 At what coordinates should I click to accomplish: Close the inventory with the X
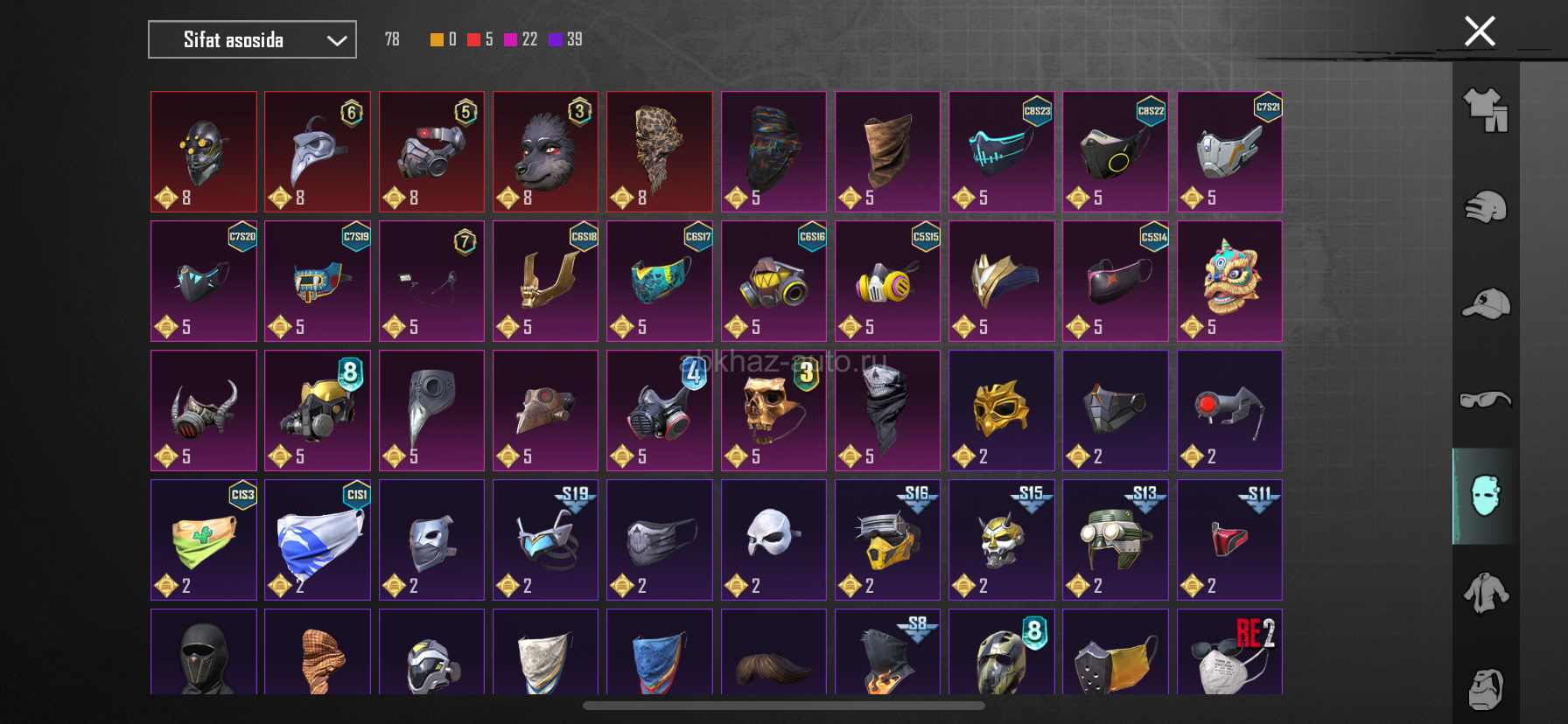pos(1480,31)
